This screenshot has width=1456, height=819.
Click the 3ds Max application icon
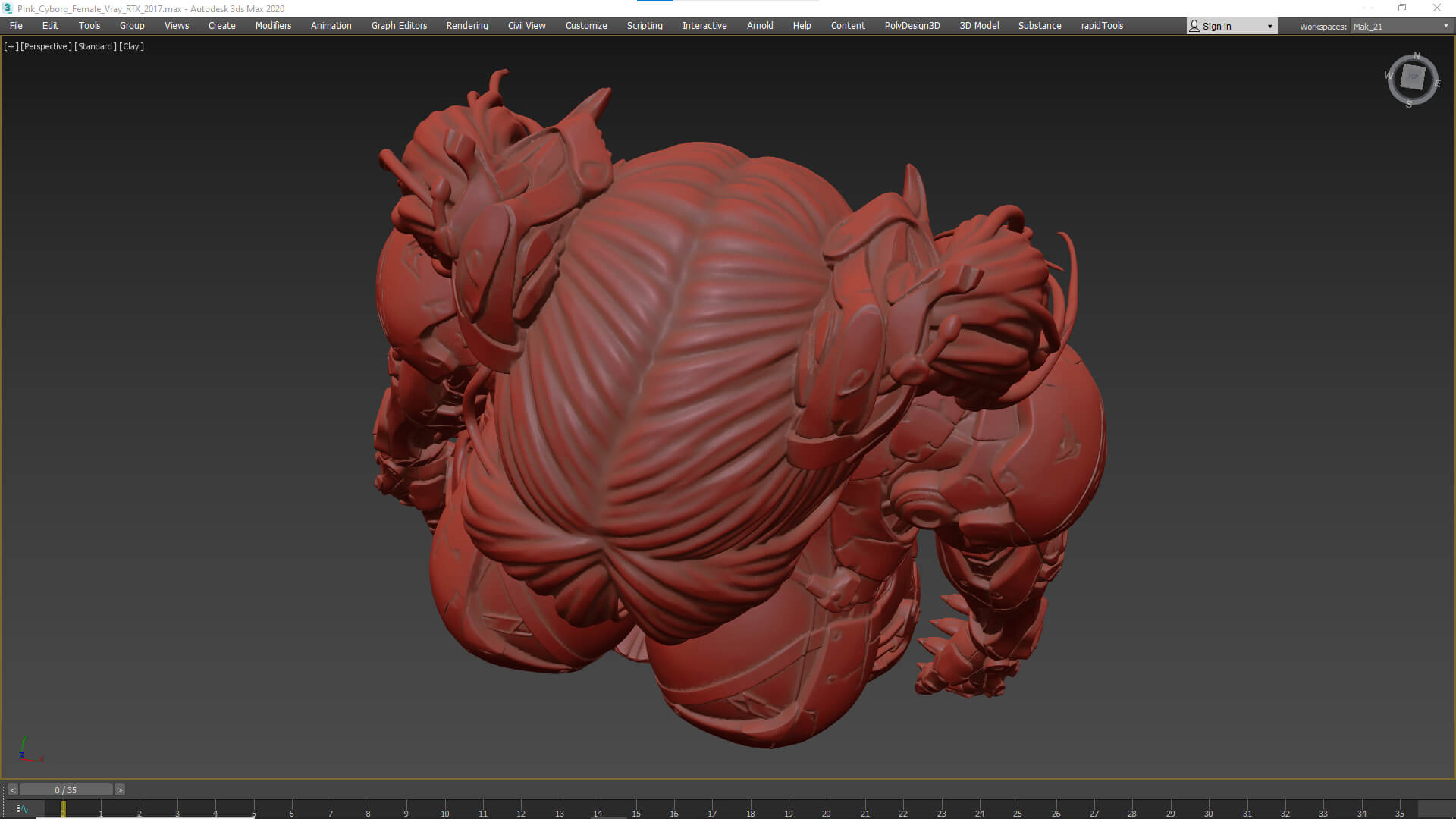point(8,8)
